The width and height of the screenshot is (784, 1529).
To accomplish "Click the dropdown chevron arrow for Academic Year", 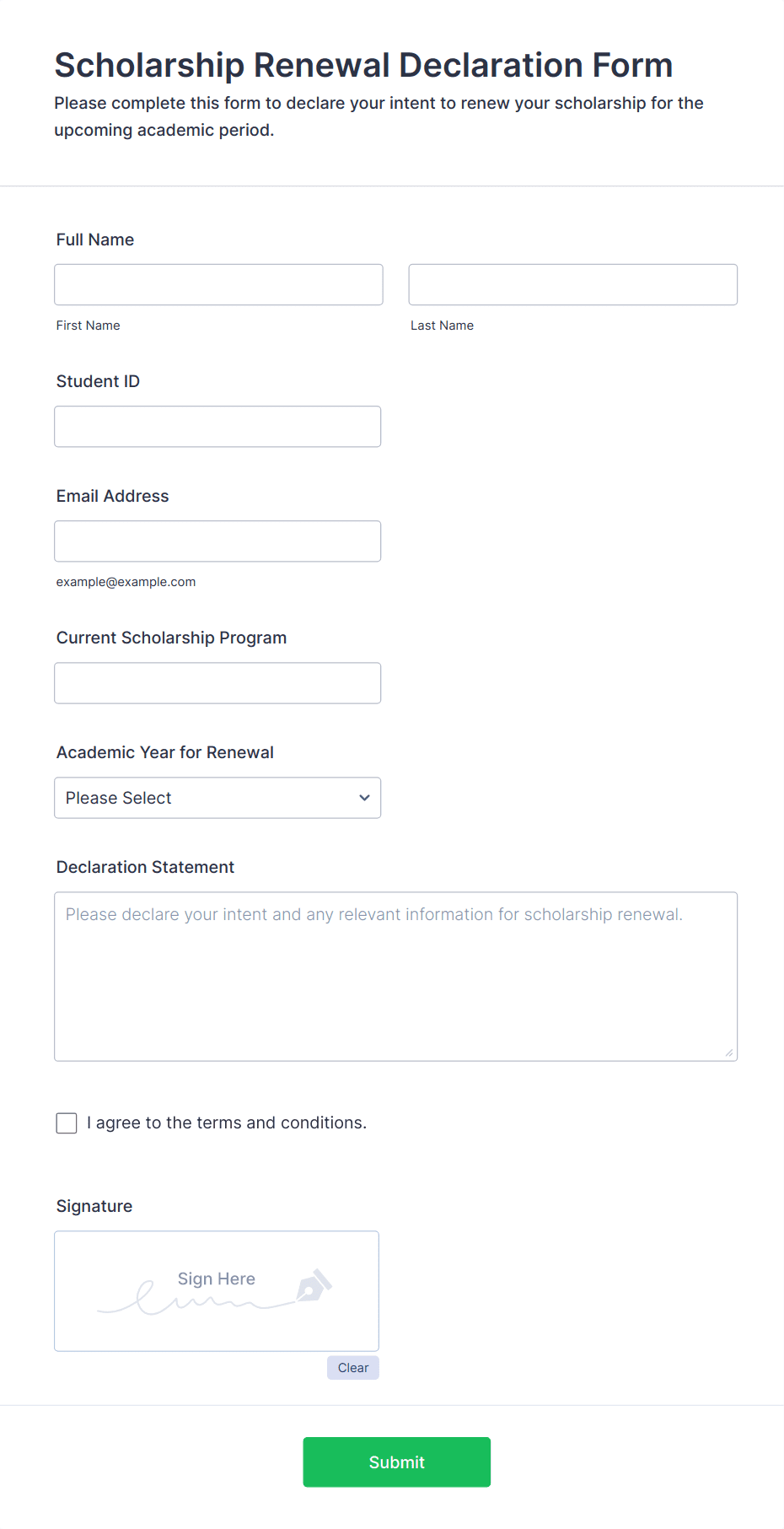I will [364, 798].
